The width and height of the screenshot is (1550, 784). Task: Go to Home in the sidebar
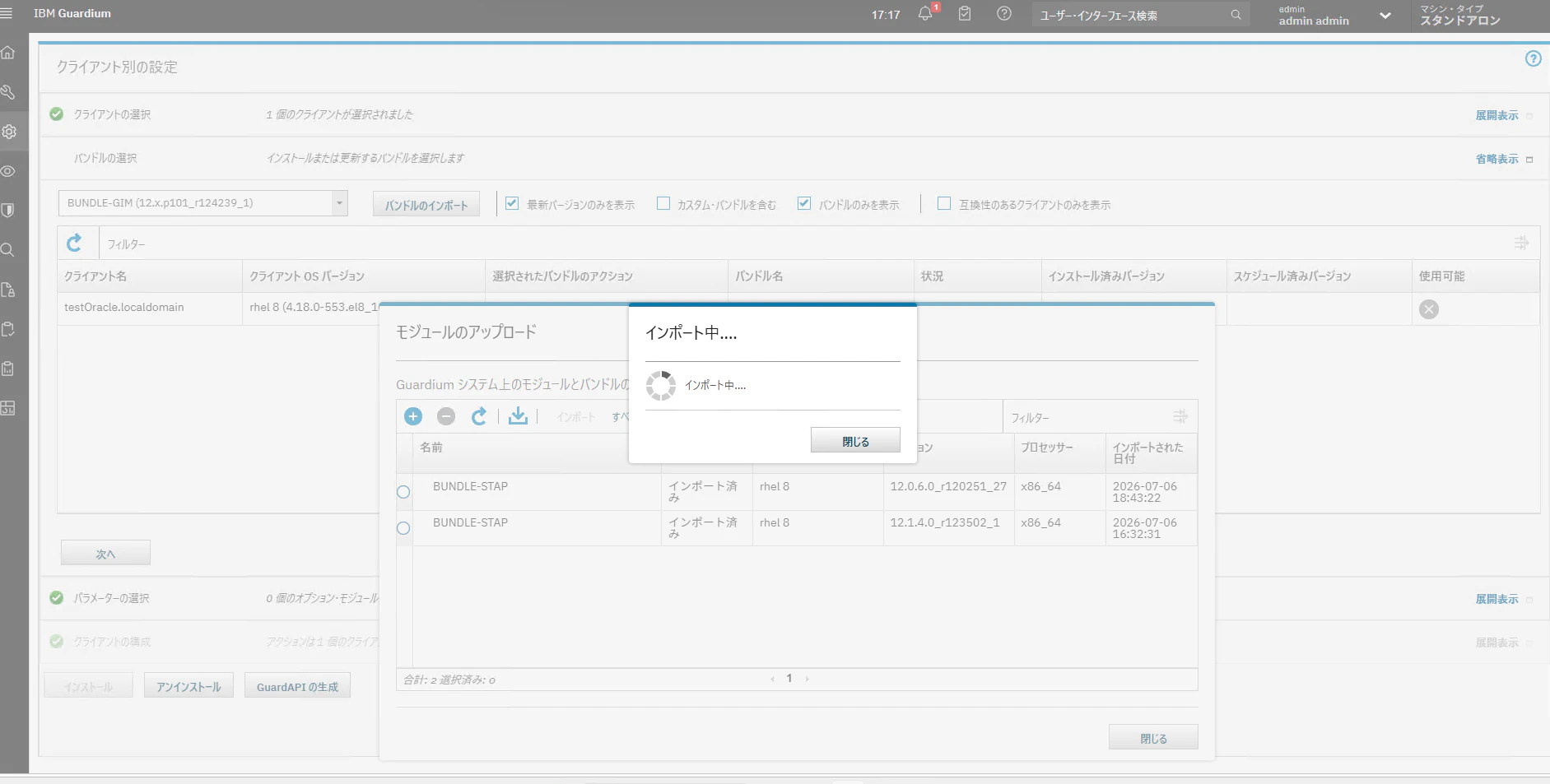click(8, 53)
